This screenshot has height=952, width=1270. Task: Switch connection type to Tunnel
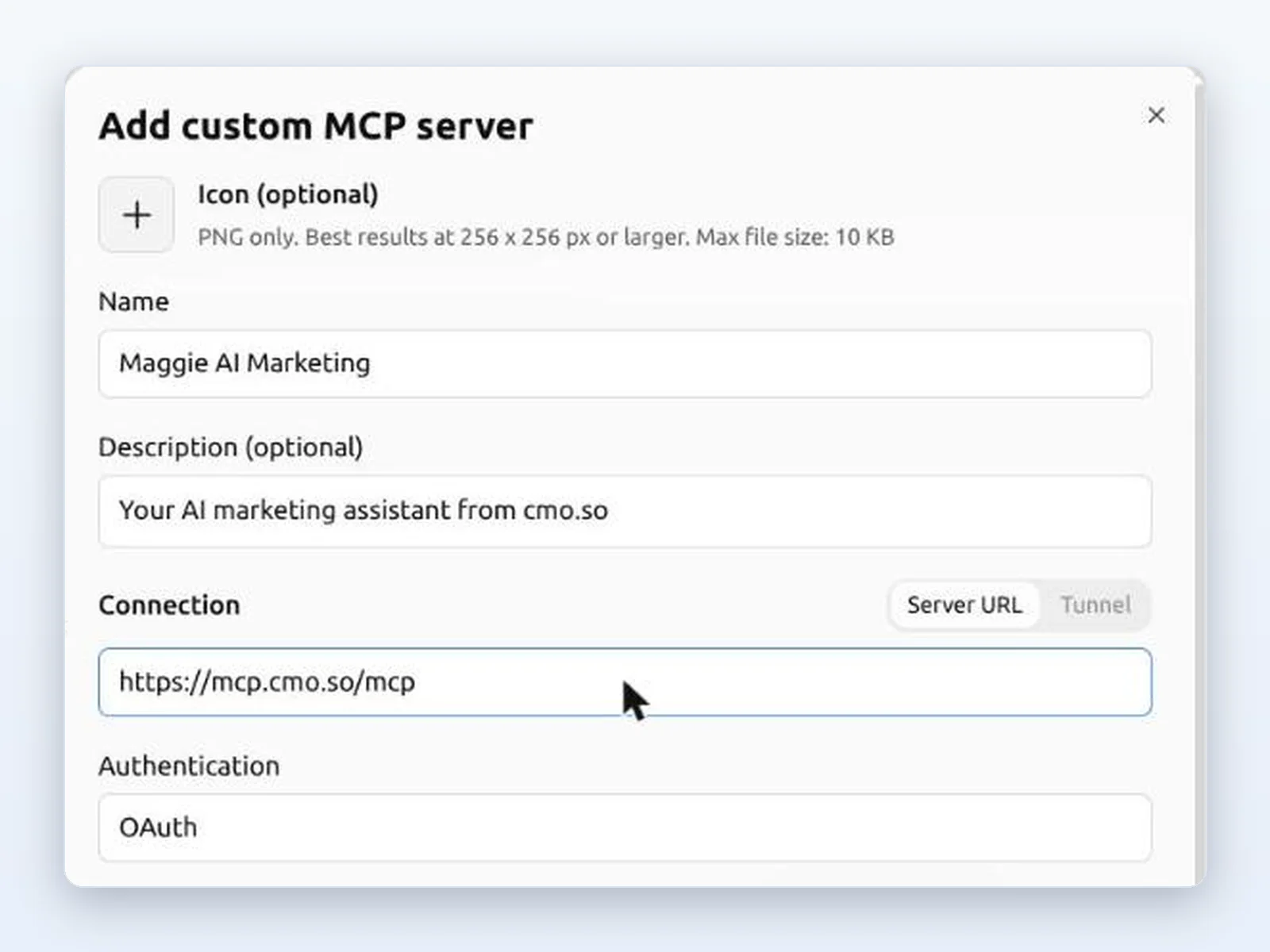[x=1095, y=605]
